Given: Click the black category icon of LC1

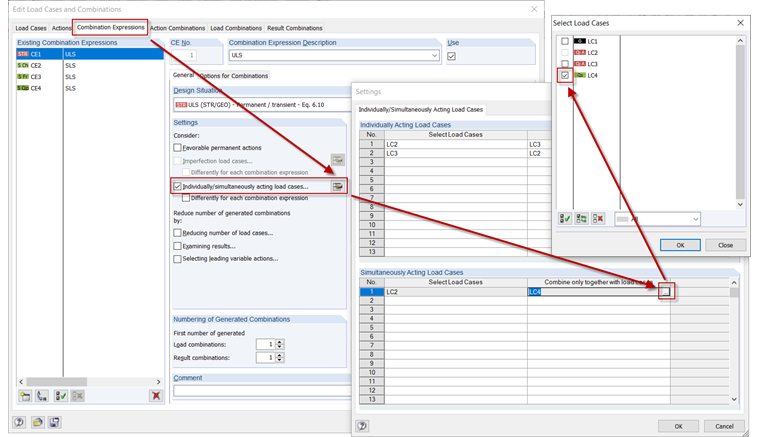Looking at the screenshot, I should coord(580,41).
